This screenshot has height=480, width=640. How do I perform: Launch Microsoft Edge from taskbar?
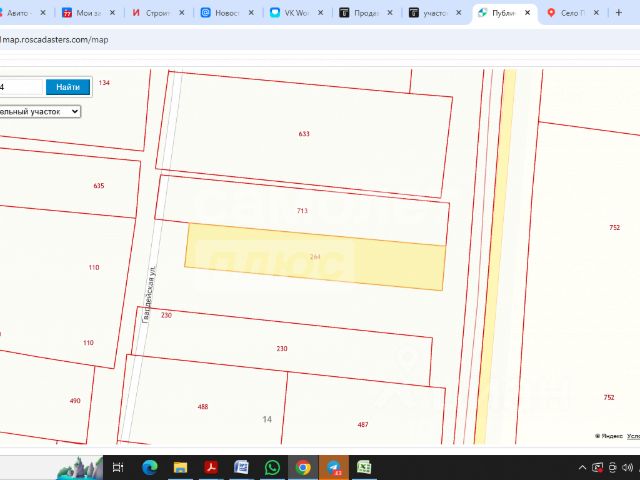tap(150, 467)
